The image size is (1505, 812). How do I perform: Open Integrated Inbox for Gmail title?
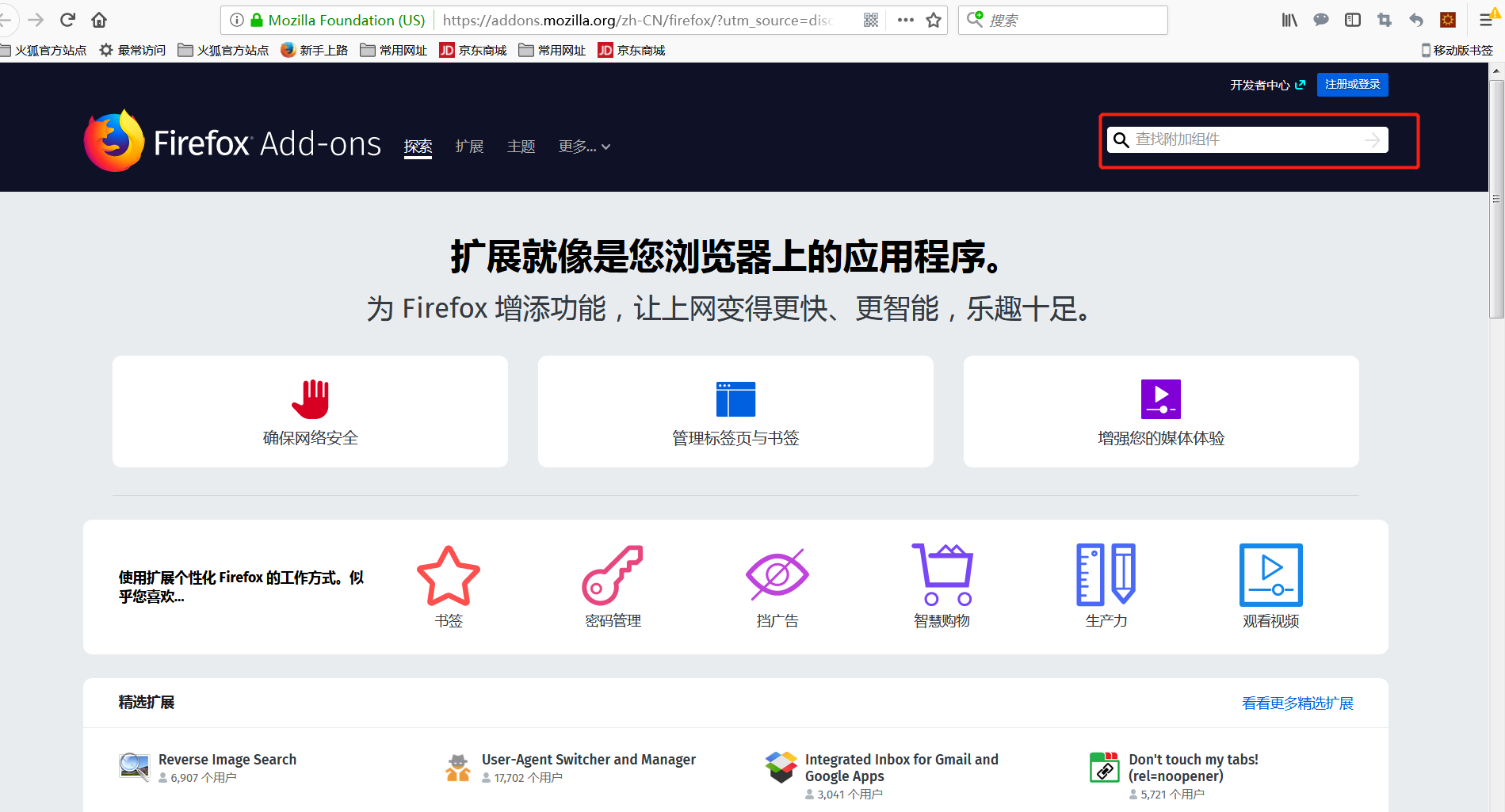[902, 768]
